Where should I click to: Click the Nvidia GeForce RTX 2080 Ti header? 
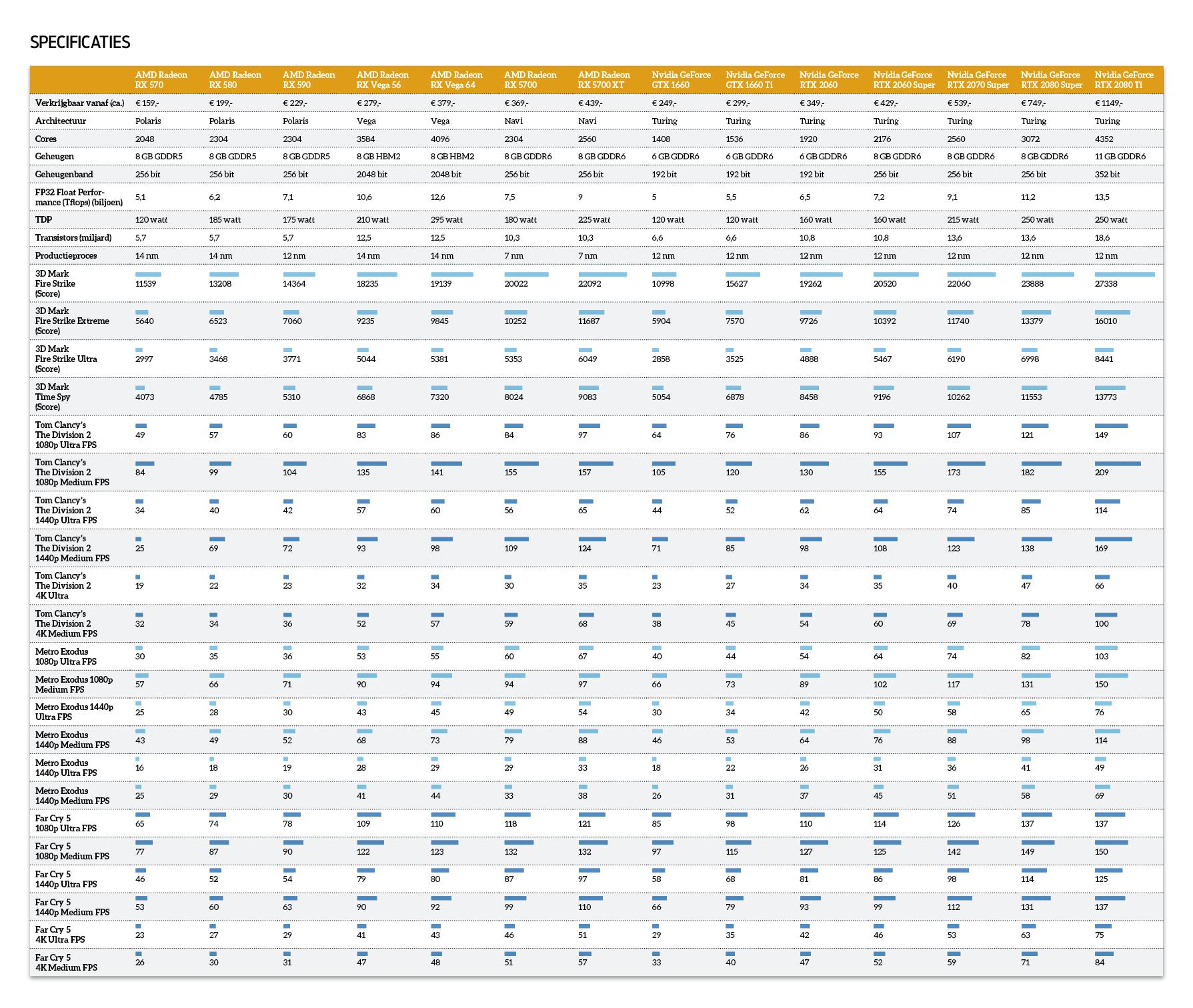(1124, 80)
